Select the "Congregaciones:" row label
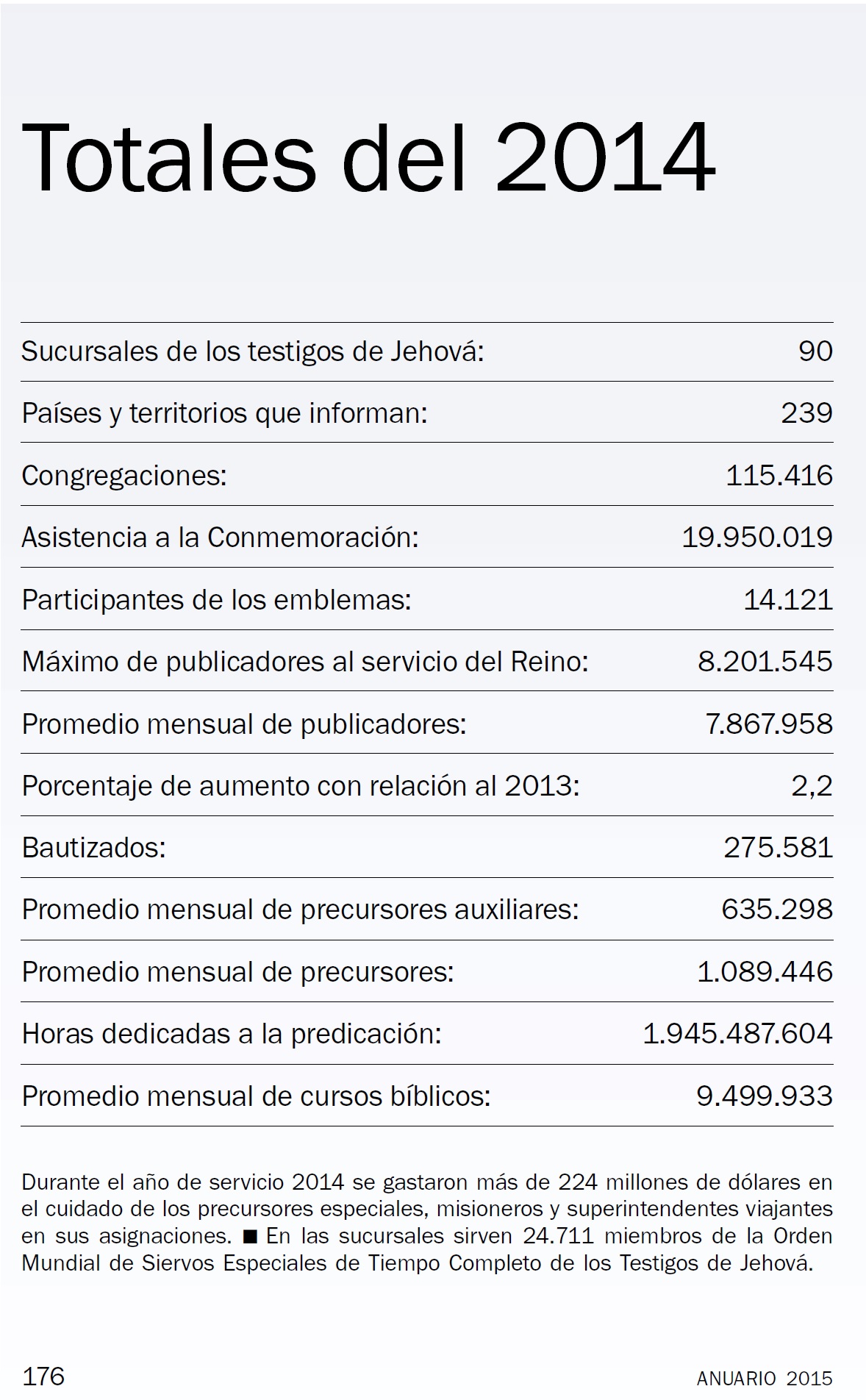Viewport: 866px width, 1400px height. [x=124, y=476]
